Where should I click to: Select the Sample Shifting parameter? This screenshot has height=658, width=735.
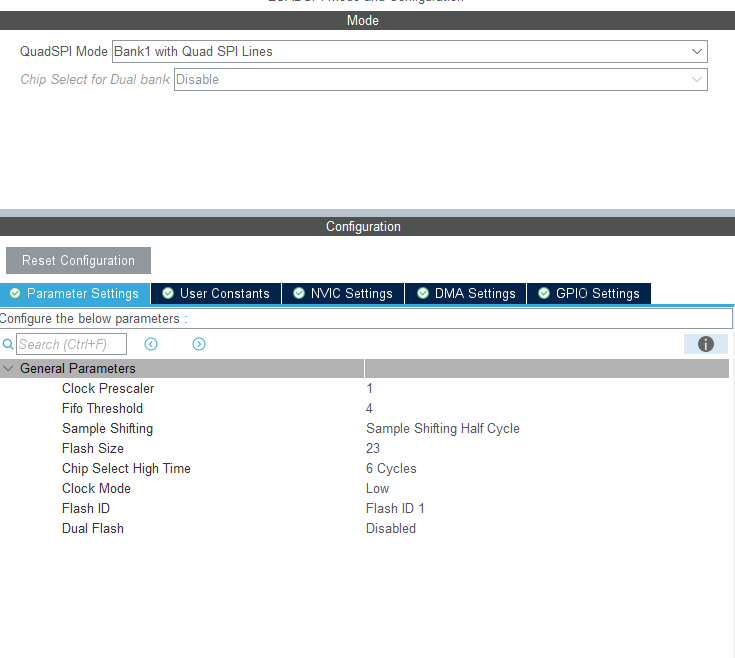pos(107,429)
